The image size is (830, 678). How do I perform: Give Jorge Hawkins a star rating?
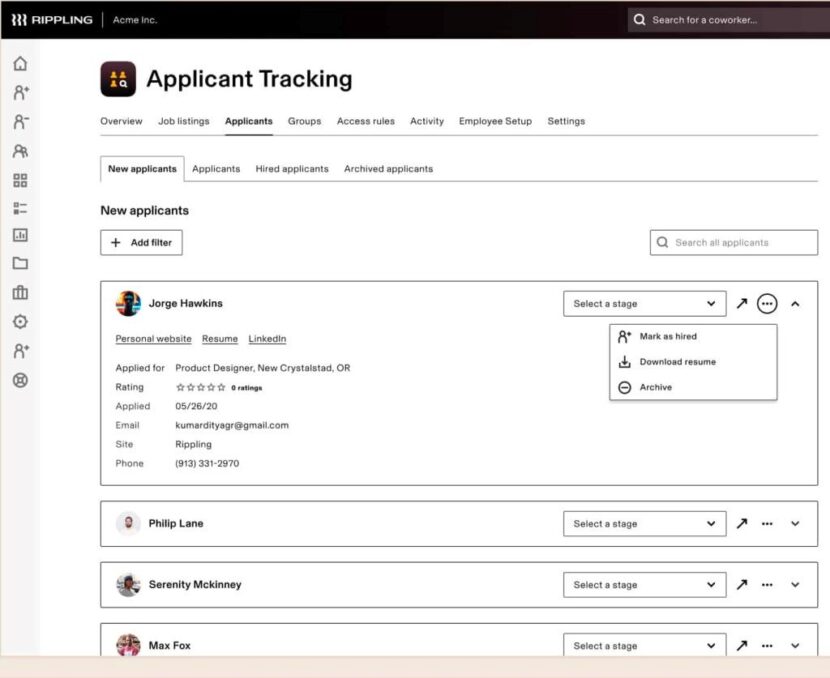tap(200, 387)
